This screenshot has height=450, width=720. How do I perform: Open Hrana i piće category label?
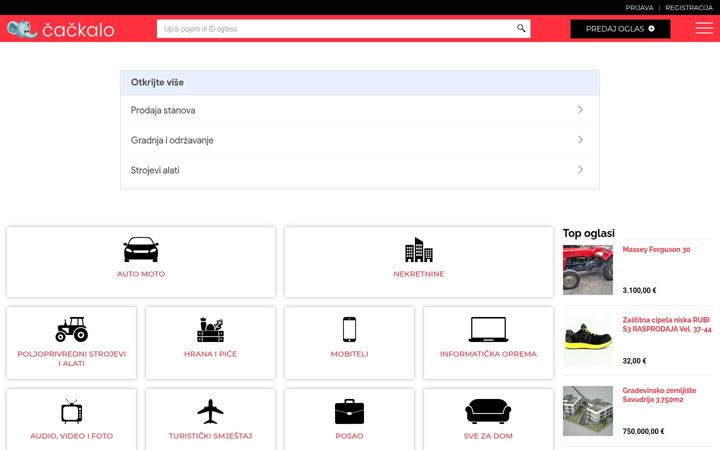tap(210, 354)
